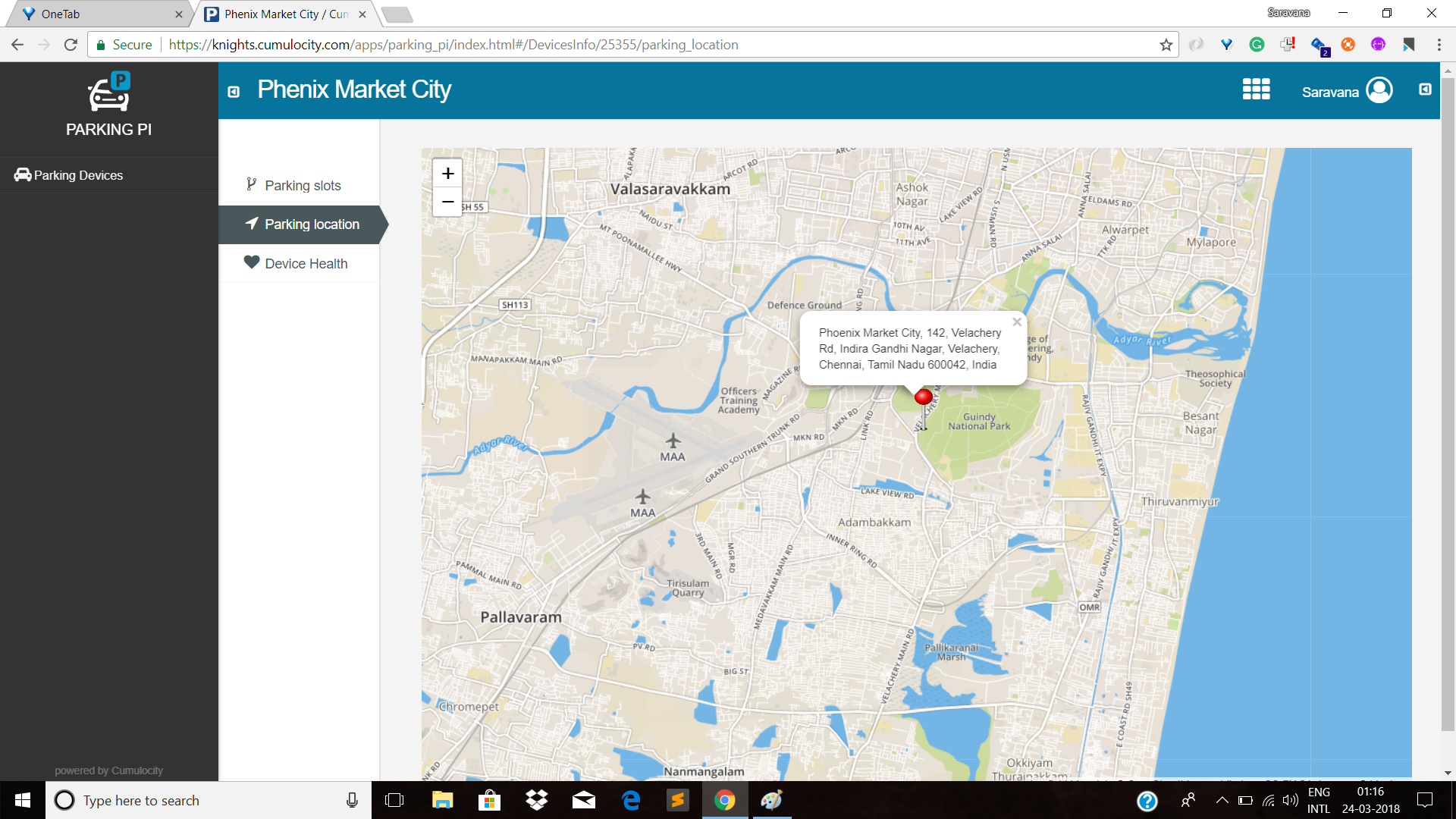This screenshot has width=1456, height=819.
Task: Click the Saravana user avatar icon
Action: pos(1380,90)
